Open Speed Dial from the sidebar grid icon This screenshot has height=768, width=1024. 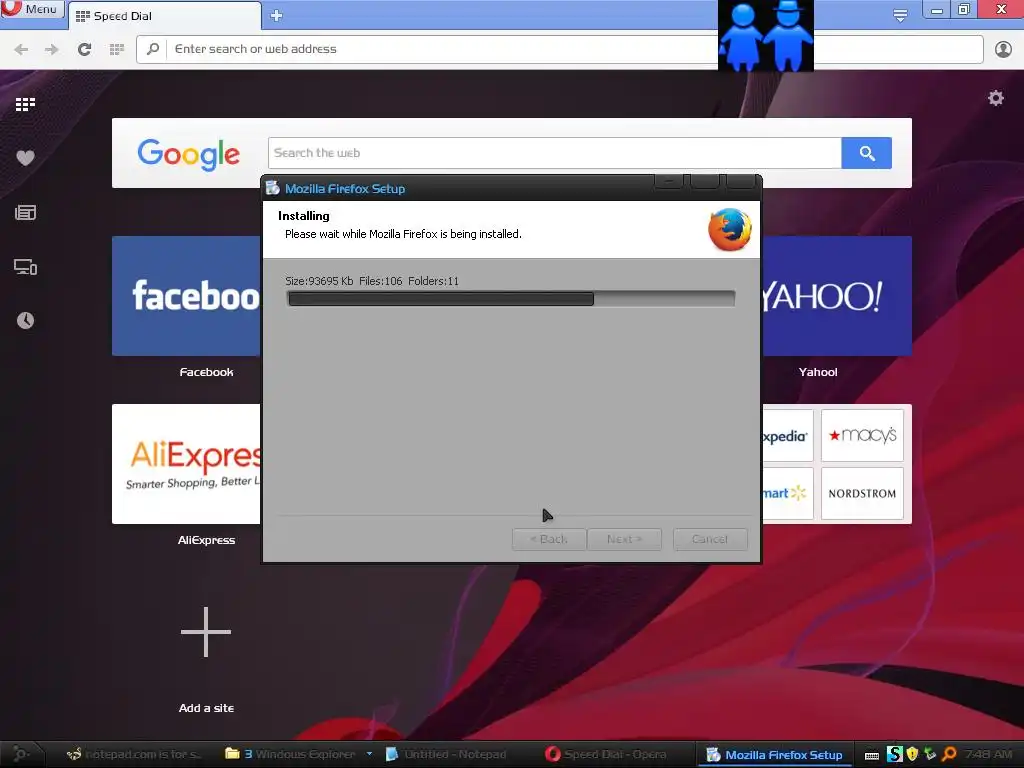(x=25, y=104)
